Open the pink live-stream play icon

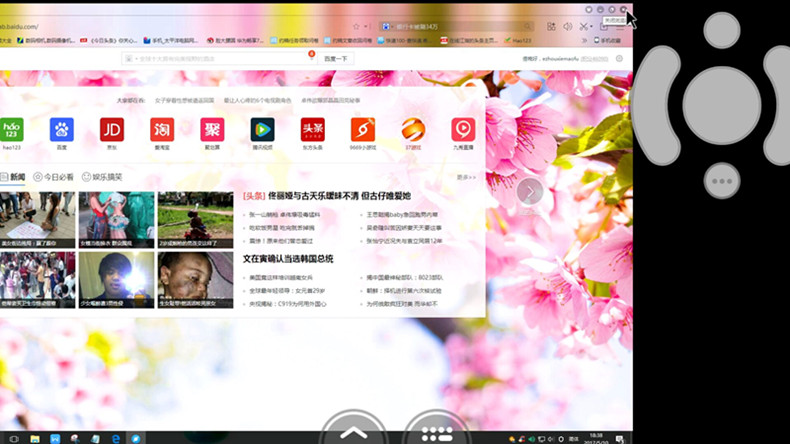point(463,130)
